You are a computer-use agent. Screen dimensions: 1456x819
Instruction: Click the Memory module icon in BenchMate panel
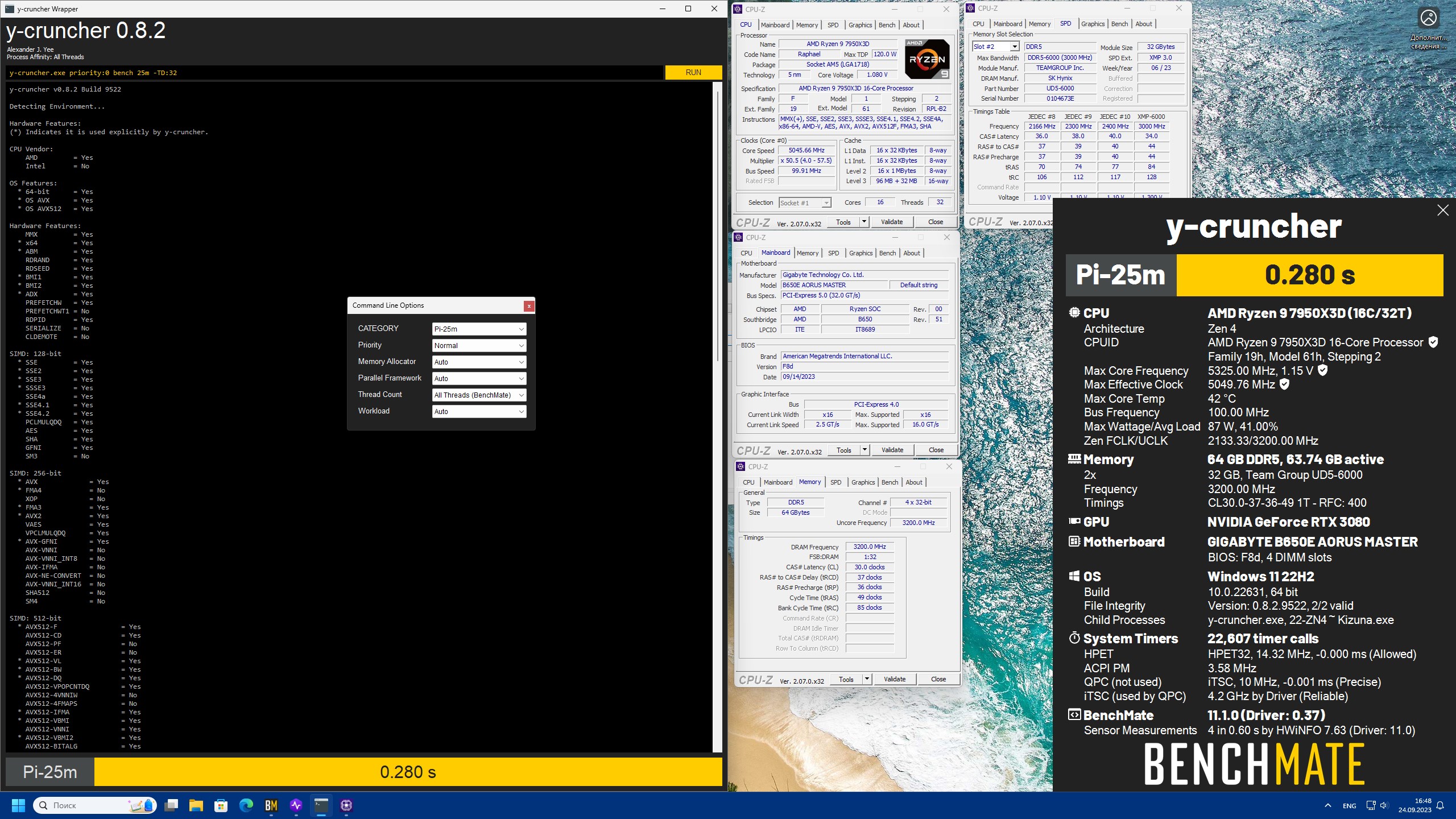pos(1074,458)
